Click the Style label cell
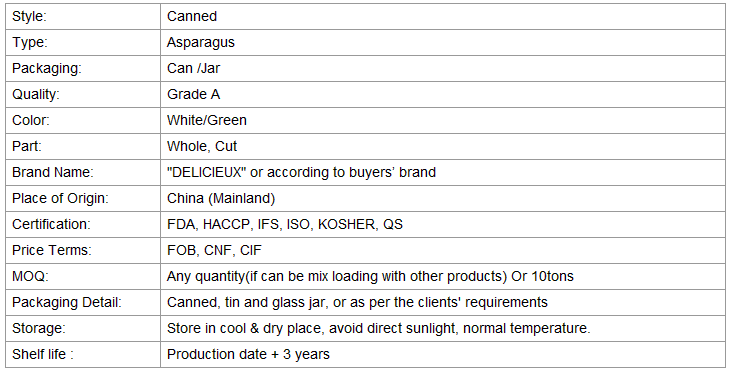This screenshot has height=371, width=730. [83, 16]
